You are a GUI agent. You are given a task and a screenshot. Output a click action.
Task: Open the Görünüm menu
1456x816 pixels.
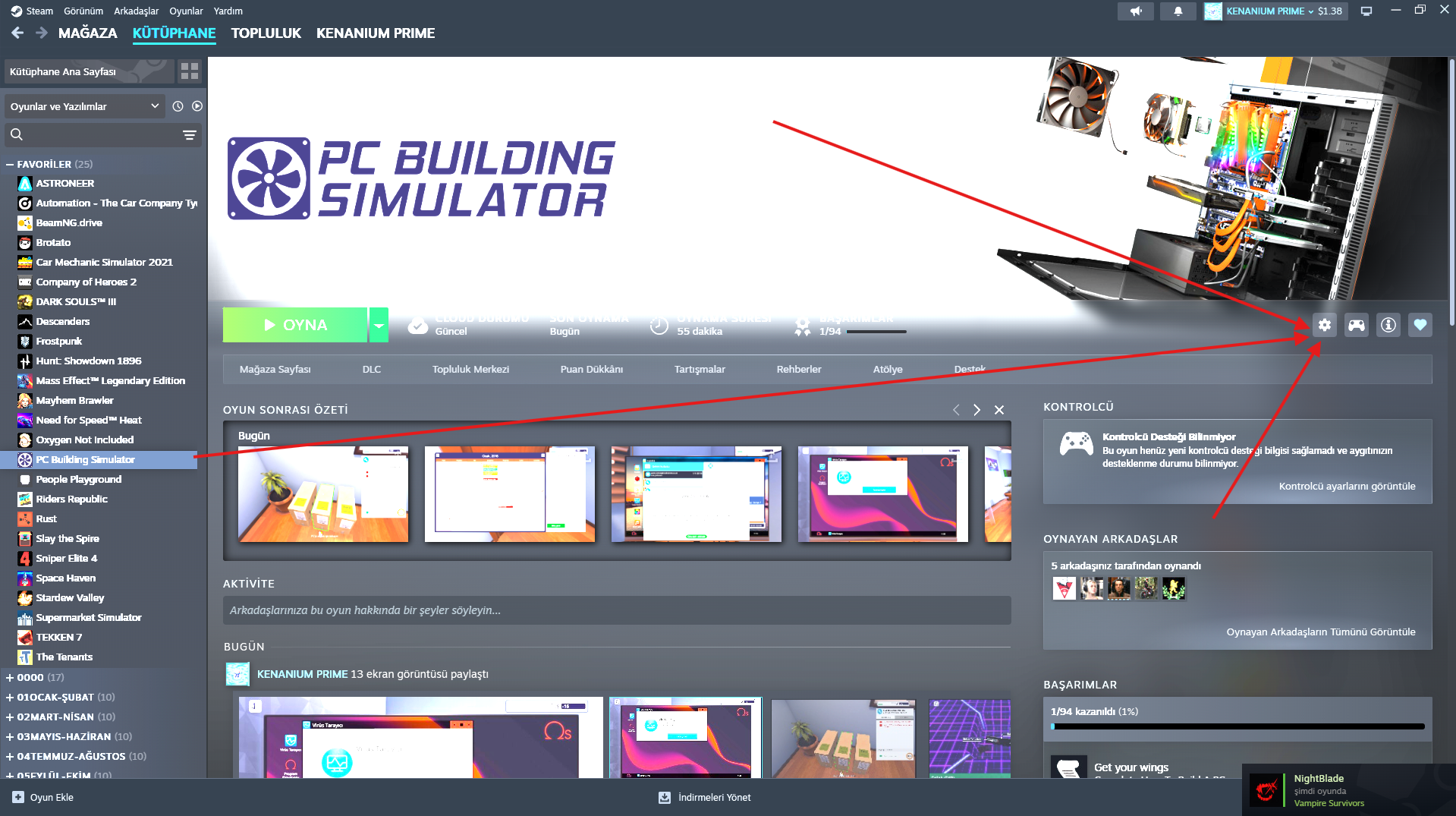83,11
